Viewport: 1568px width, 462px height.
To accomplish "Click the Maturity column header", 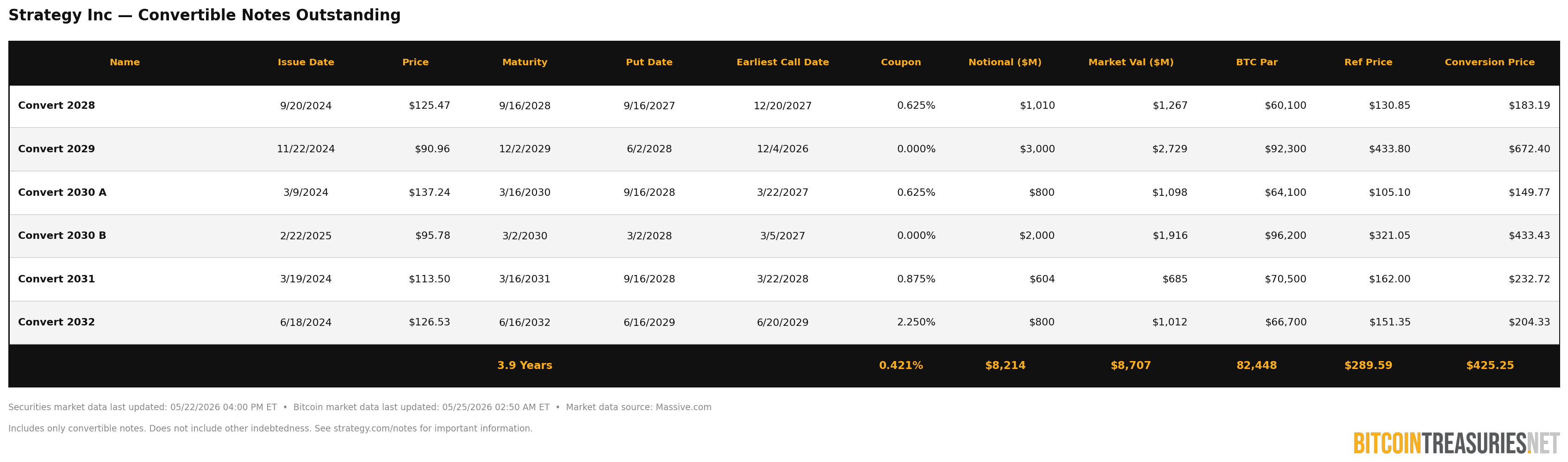I will point(525,62).
